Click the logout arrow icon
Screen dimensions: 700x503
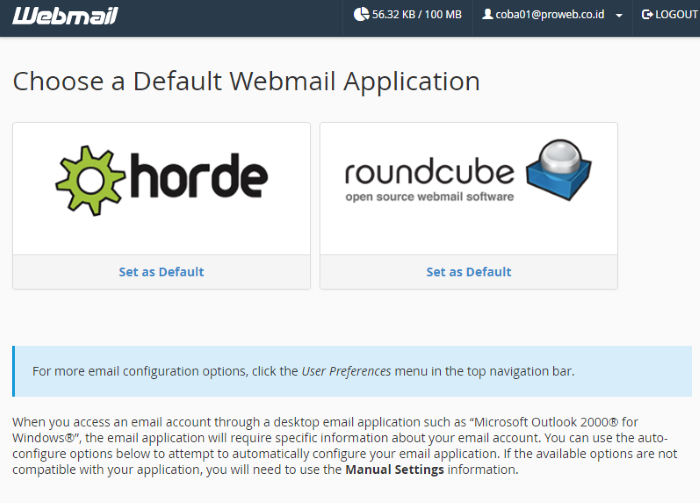[647, 14]
